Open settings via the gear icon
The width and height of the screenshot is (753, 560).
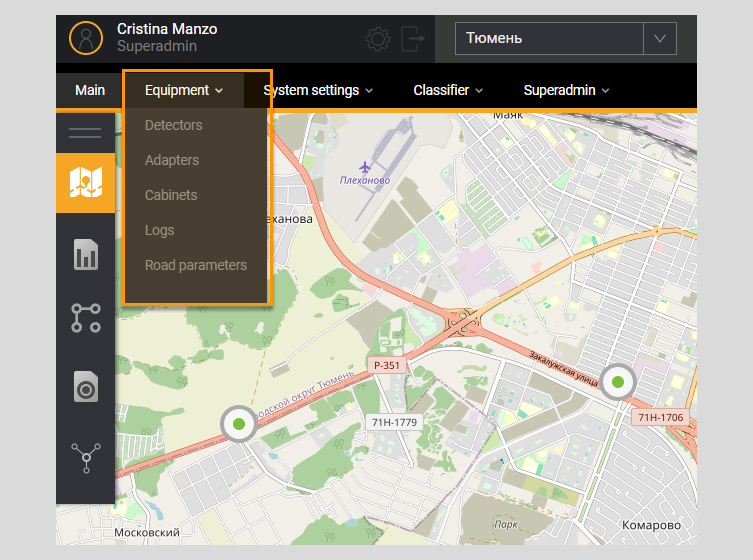378,39
